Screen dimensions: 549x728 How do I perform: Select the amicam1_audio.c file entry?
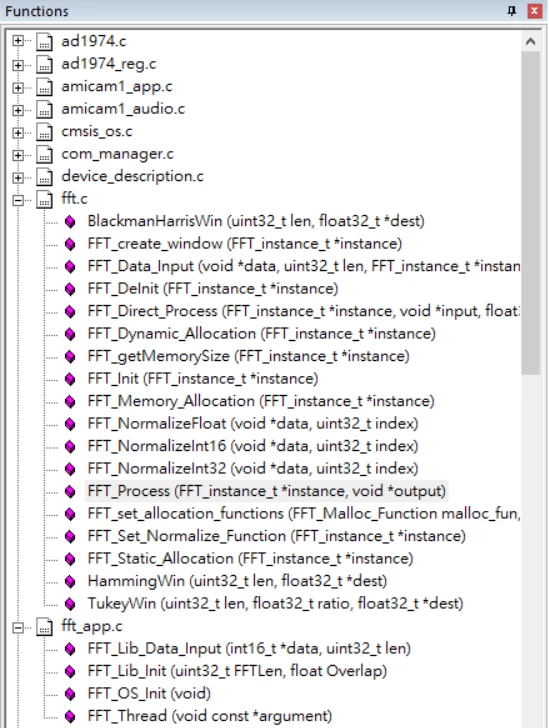click(123, 109)
